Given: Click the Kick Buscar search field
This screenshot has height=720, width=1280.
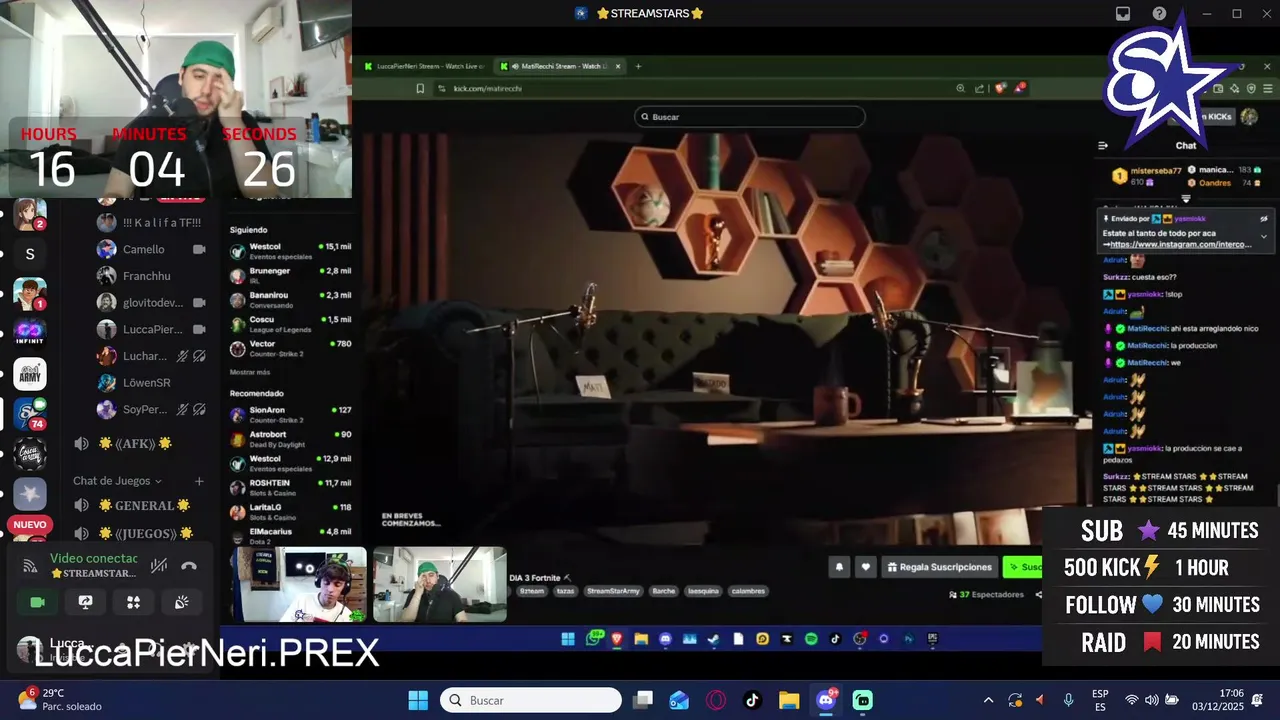Looking at the screenshot, I should 750,117.
